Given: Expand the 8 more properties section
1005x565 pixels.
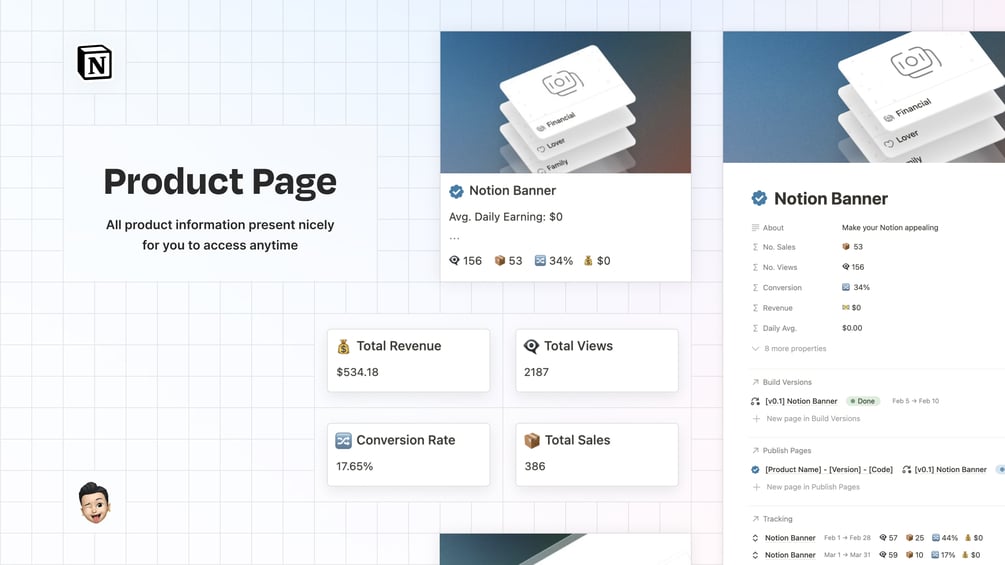Looking at the screenshot, I should point(789,348).
